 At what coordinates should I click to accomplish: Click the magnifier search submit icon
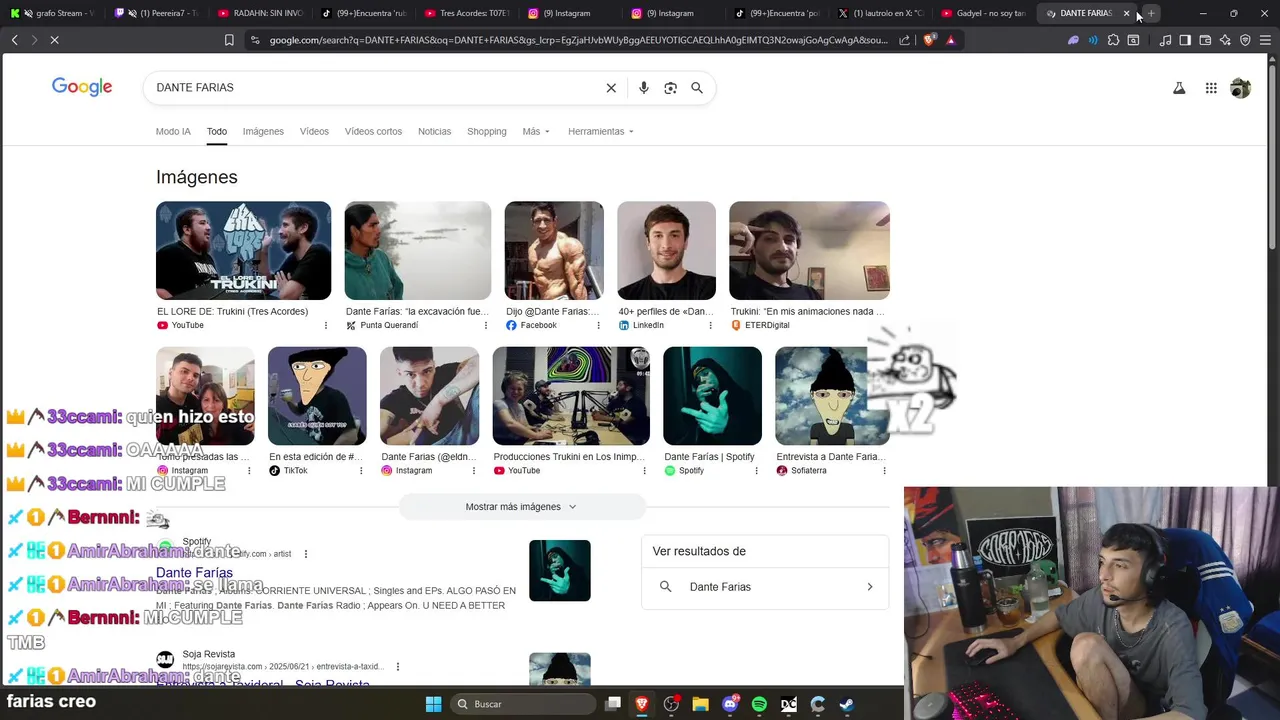(x=697, y=88)
